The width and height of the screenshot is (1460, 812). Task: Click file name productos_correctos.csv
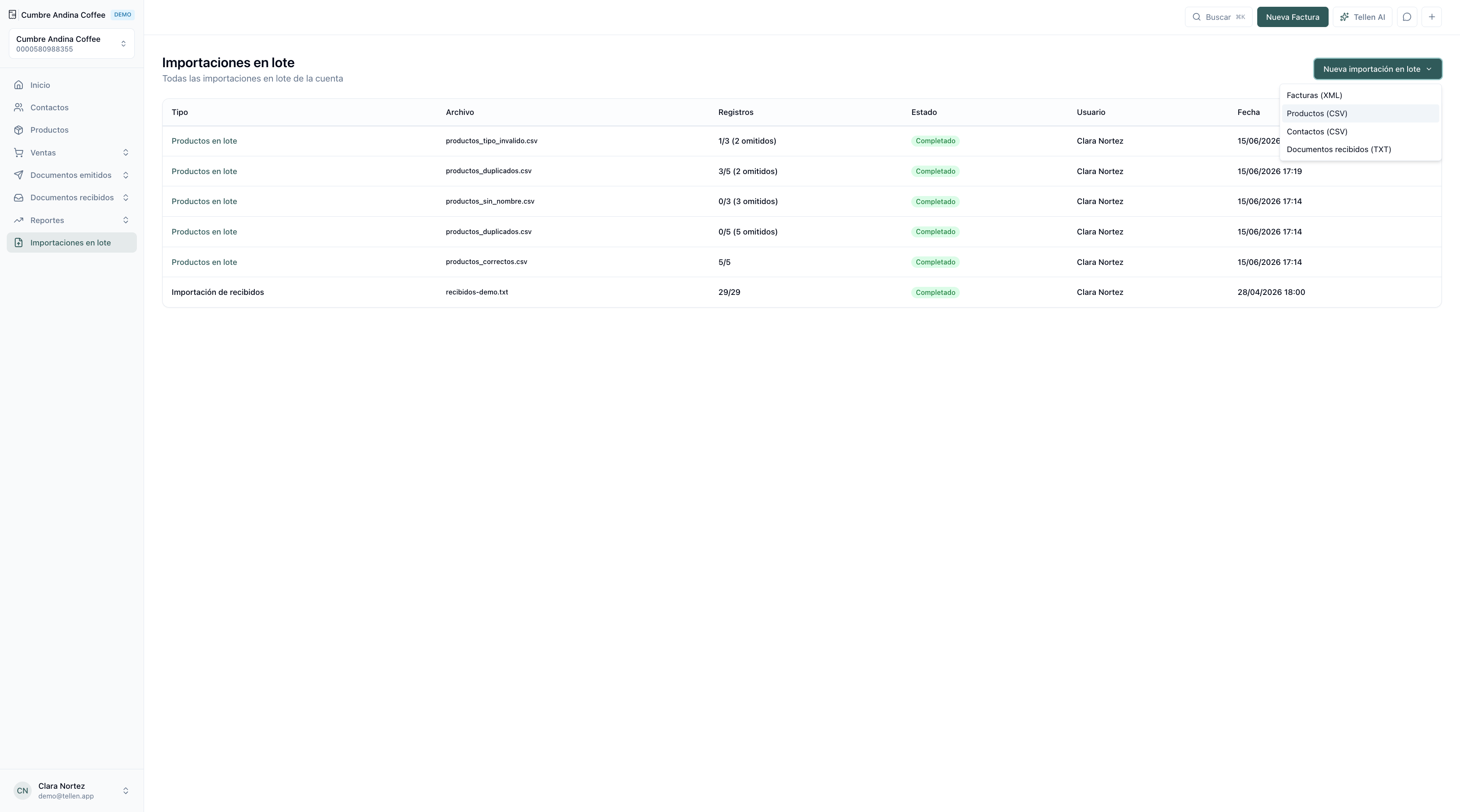click(x=486, y=262)
